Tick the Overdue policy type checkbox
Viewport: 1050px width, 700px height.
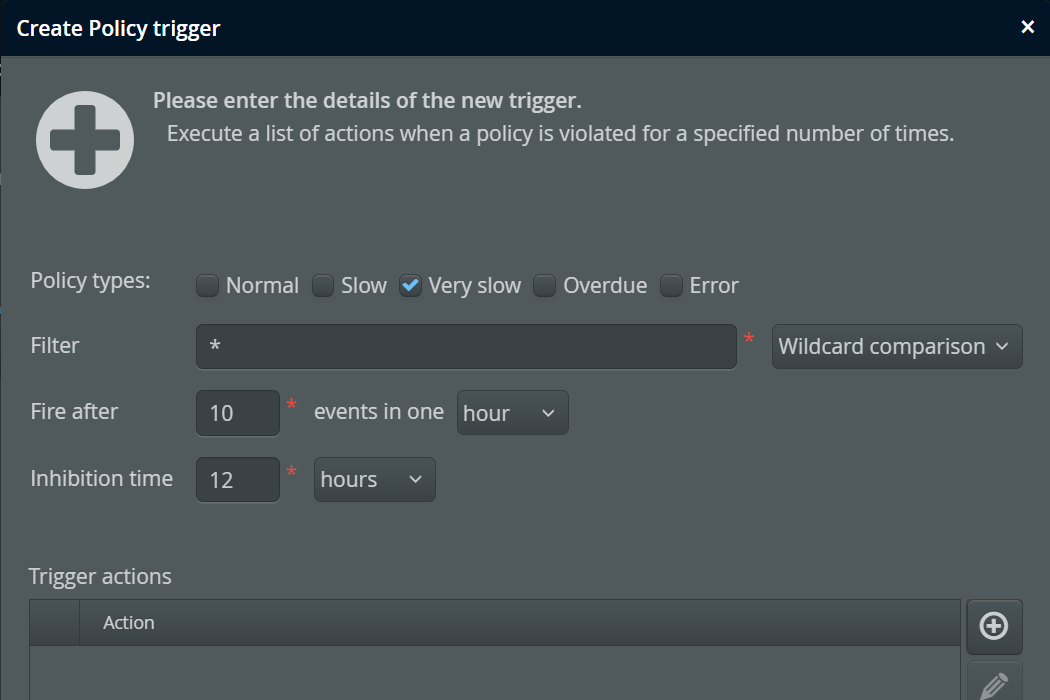(x=545, y=286)
